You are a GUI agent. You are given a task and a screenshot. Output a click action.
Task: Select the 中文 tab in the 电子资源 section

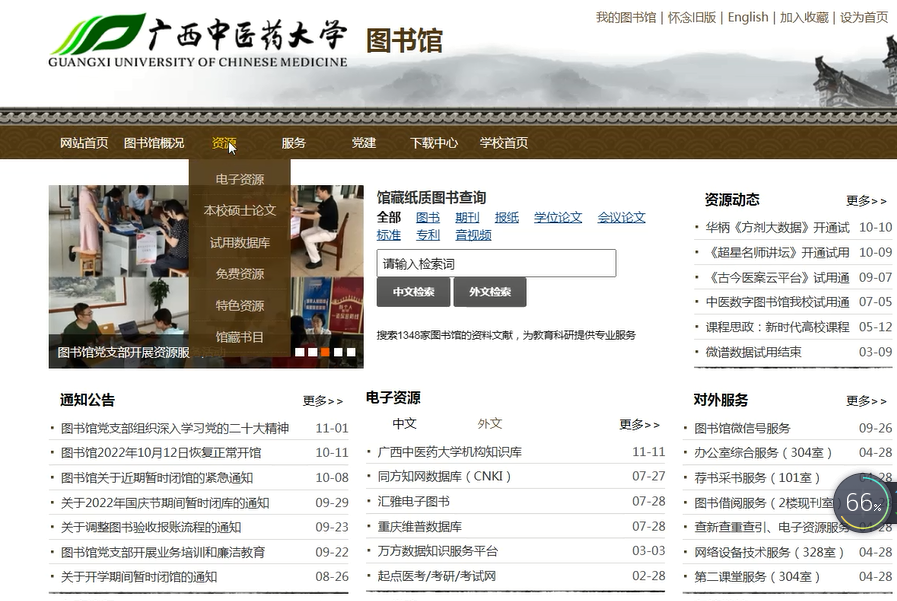coord(404,423)
